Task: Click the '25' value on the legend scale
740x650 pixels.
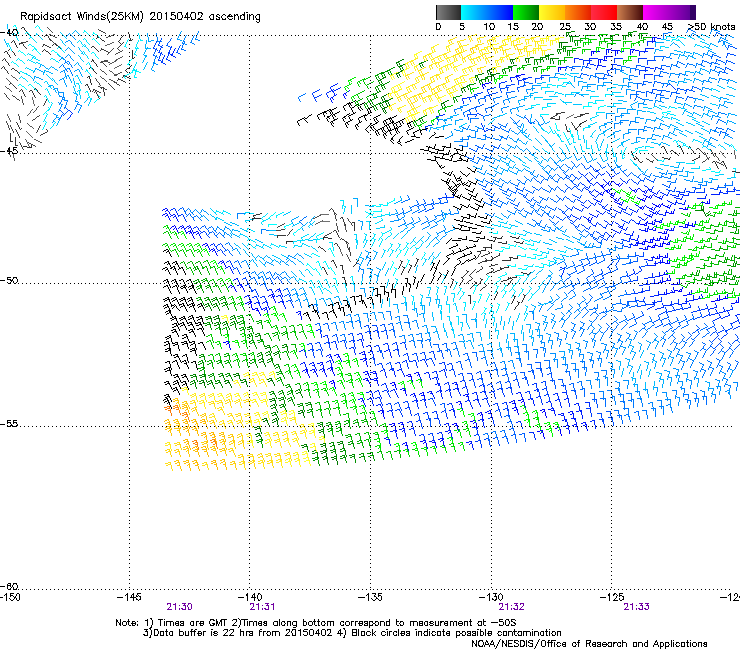Action: [565, 27]
